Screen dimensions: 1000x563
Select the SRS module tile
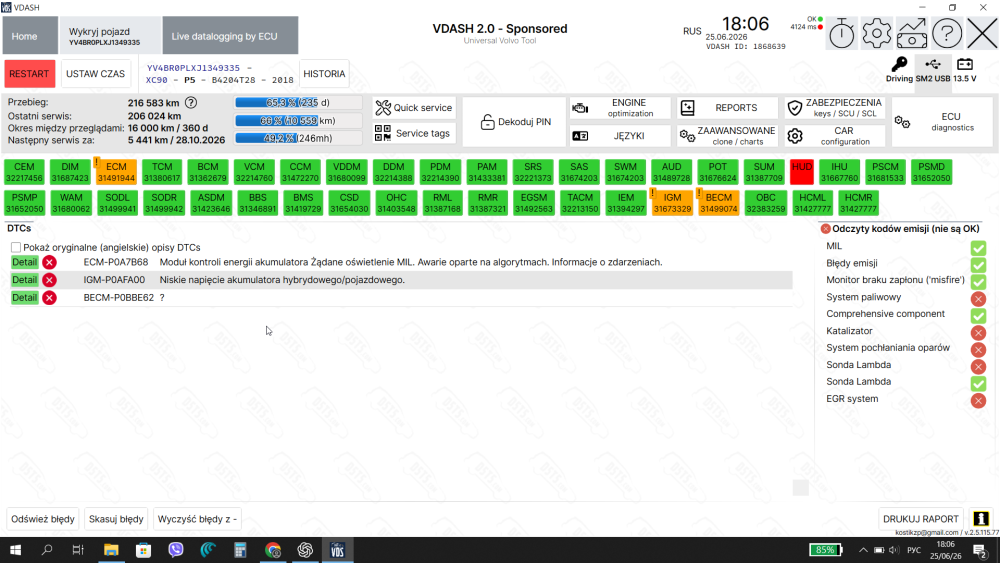533,172
